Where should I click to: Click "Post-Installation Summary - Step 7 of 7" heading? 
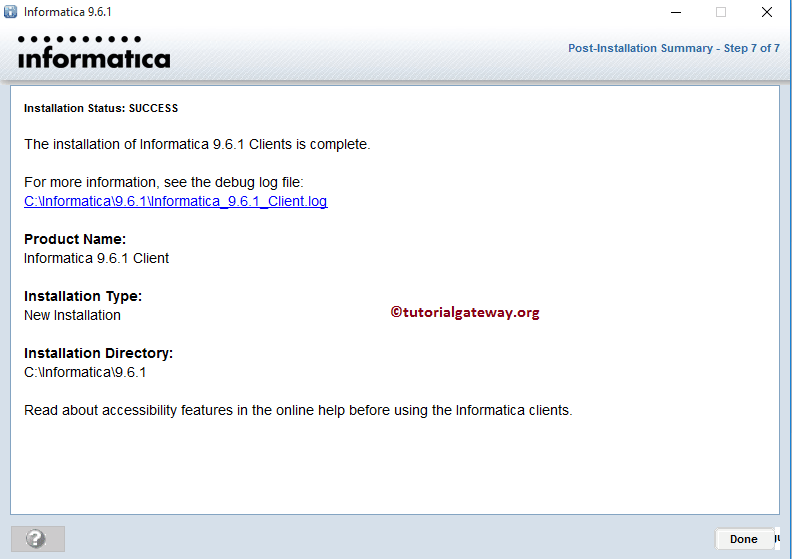pyautogui.click(x=674, y=48)
